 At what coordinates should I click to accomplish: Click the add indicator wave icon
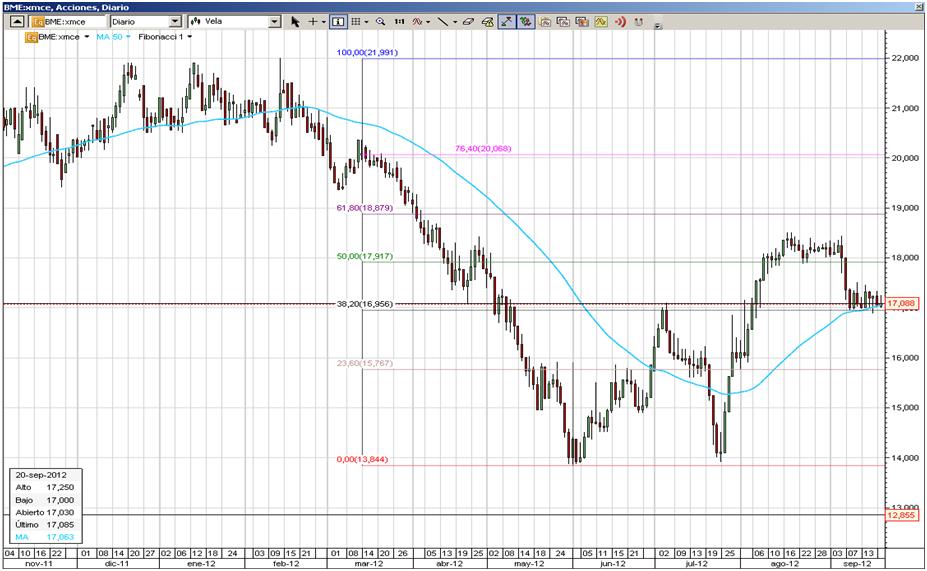point(417,22)
